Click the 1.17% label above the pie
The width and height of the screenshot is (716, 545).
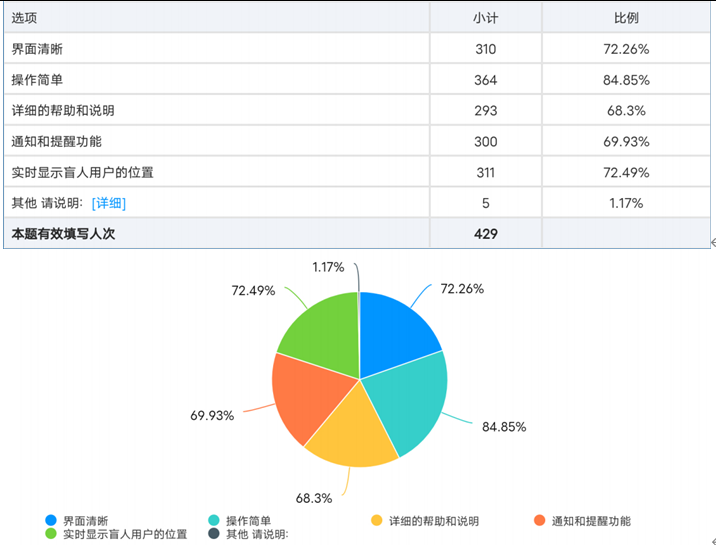(328, 267)
